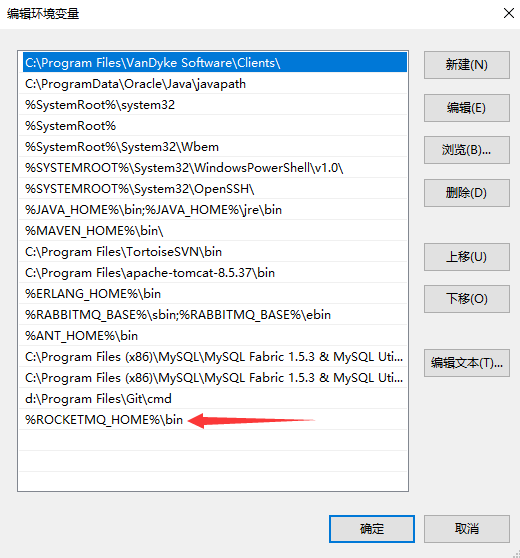The width and height of the screenshot is (520, 558).
Task: Select the %ANT_HOME%\bin entry
Action: [213, 336]
